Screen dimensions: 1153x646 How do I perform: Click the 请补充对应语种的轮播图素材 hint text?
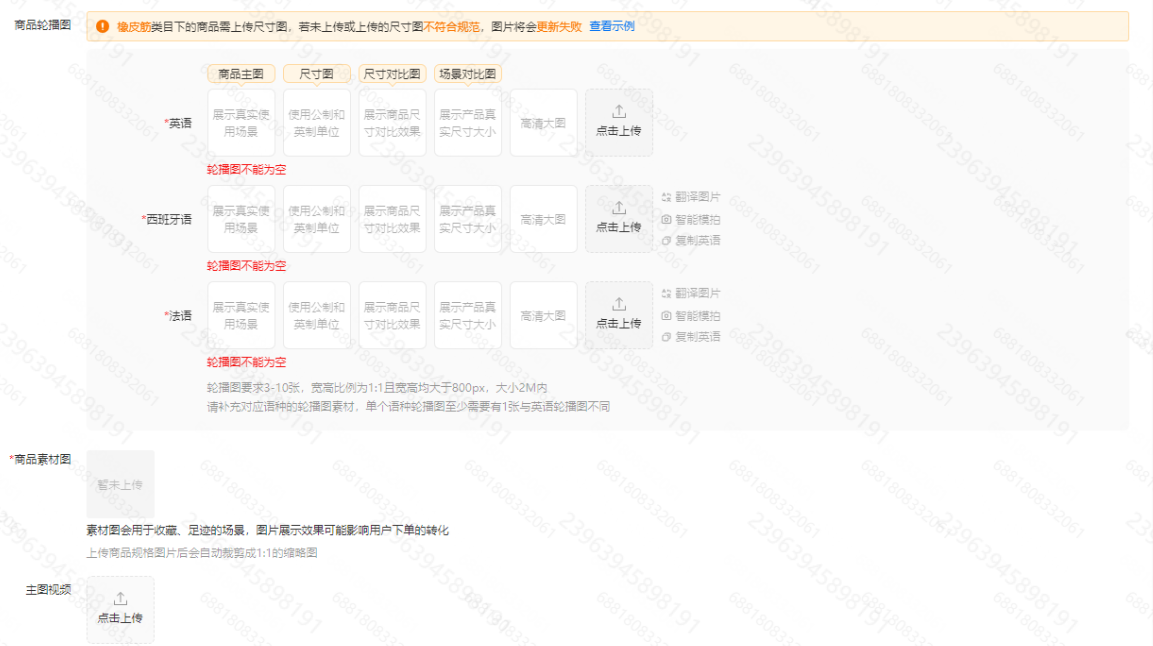pos(408,406)
